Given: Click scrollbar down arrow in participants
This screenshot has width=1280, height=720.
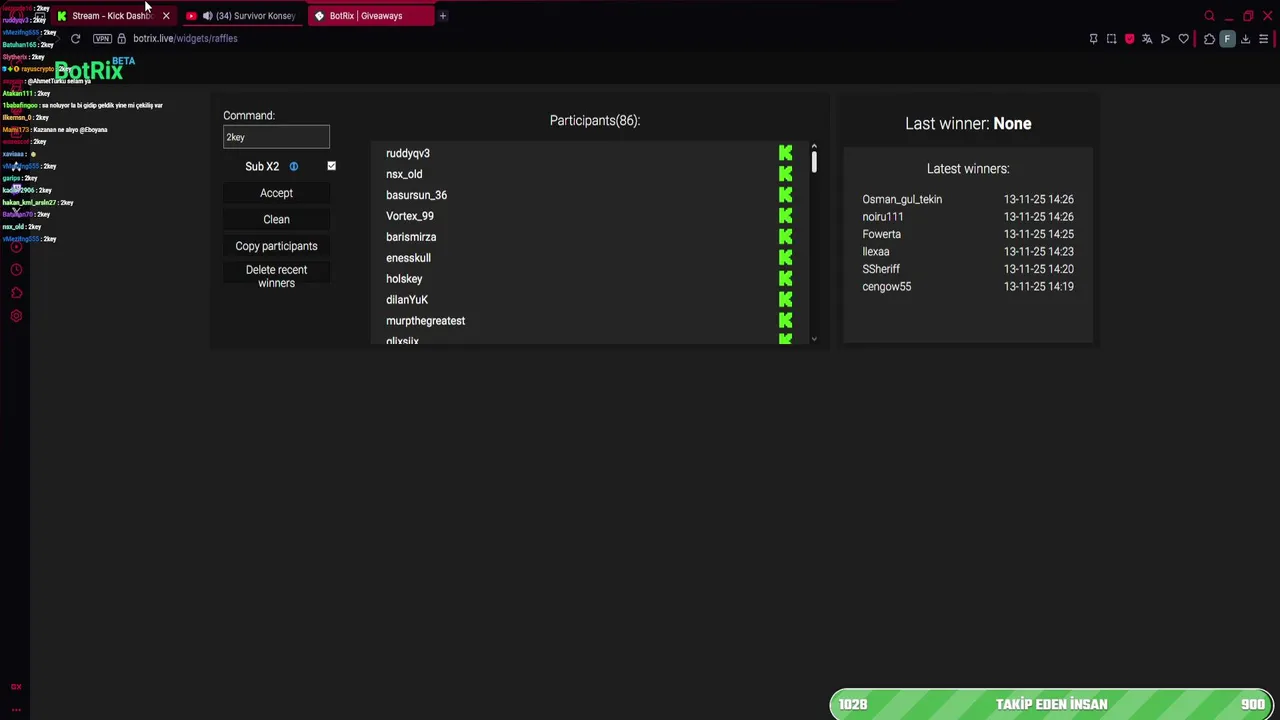Looking at the screenshot, I should click(814, 339).
